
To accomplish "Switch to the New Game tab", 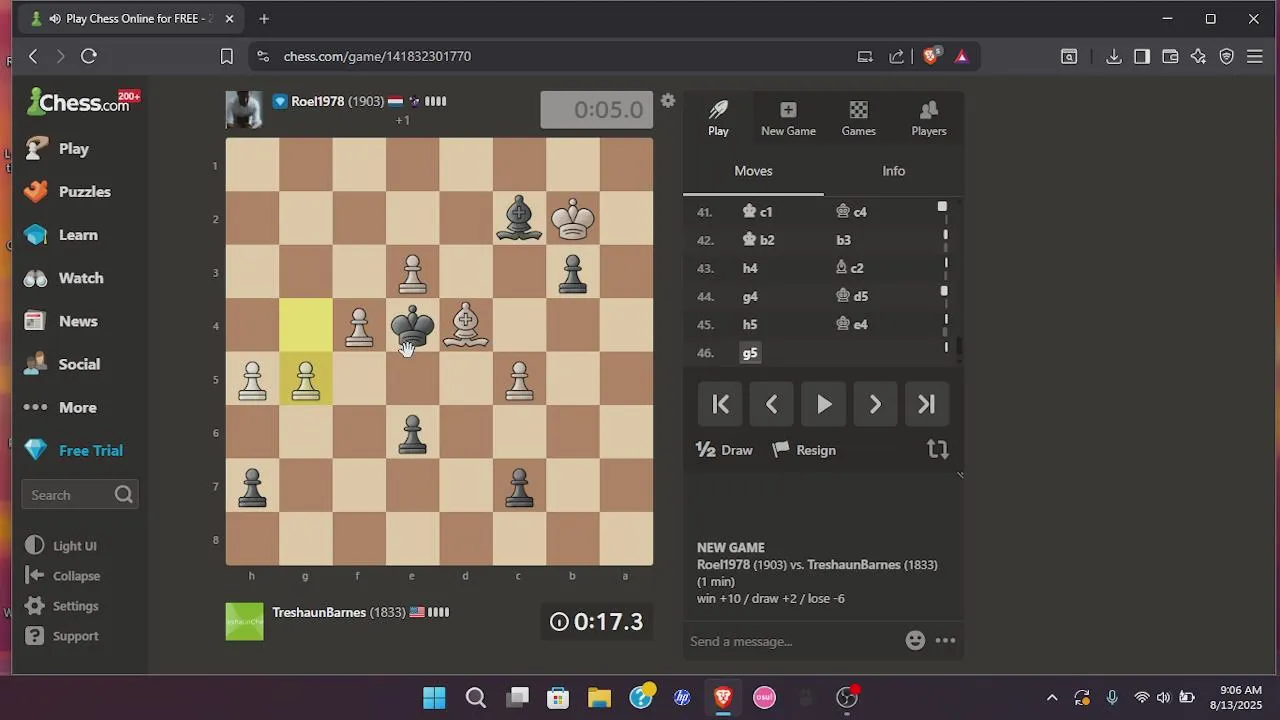I will [788, 118].
